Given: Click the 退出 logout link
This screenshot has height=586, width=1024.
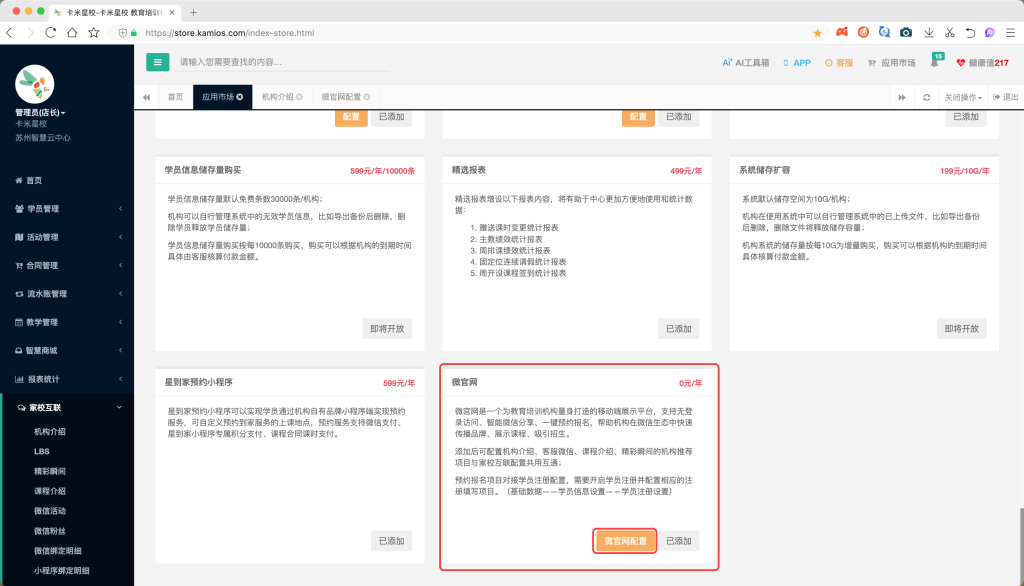Looking at the screenshot, I should click(1006, 97).
